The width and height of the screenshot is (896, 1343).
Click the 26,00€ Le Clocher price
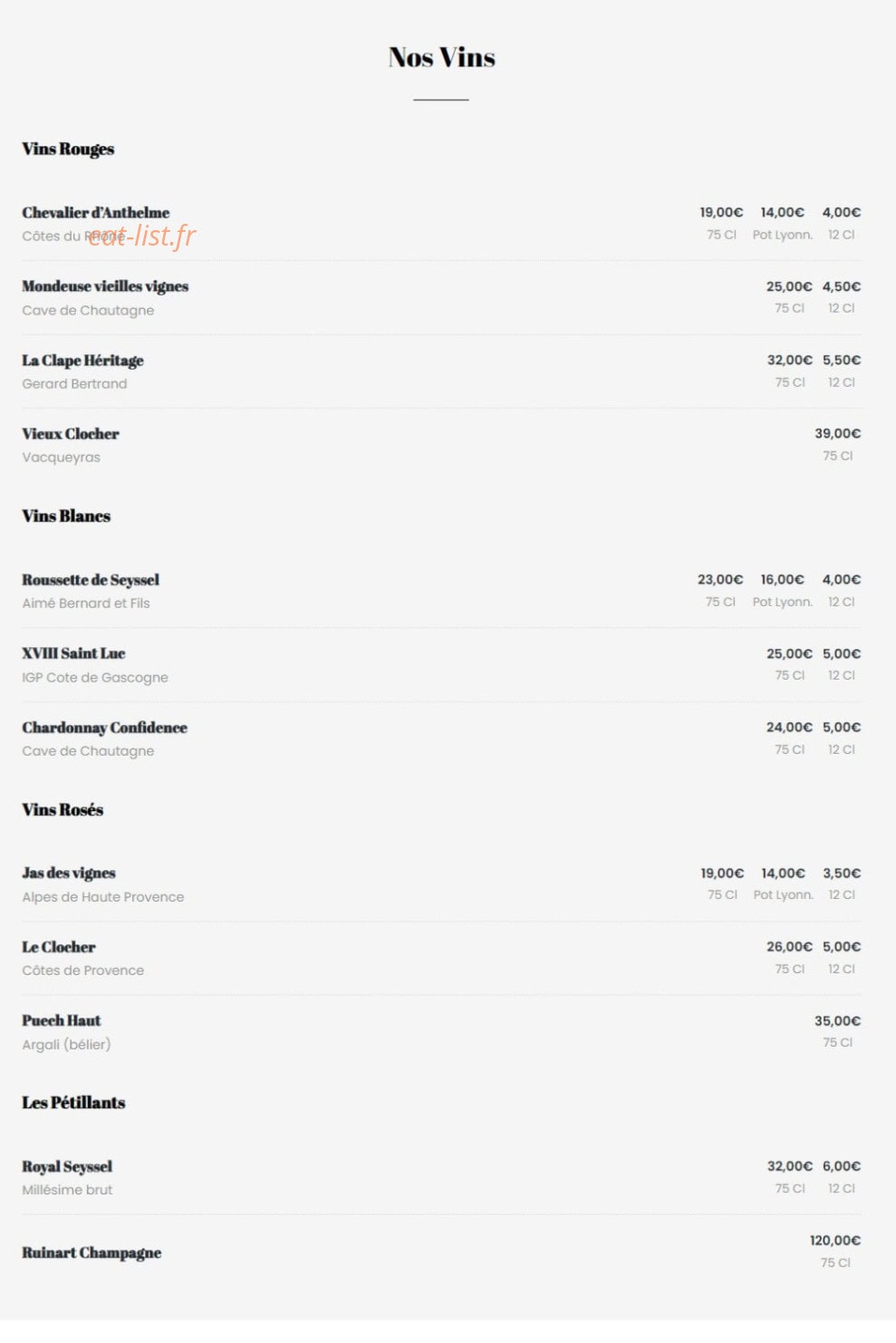(x=789, y=946)
